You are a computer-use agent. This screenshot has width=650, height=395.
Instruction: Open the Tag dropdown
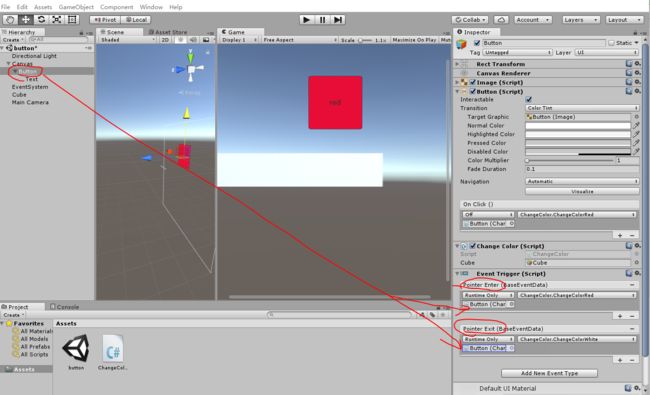(517, 53)
